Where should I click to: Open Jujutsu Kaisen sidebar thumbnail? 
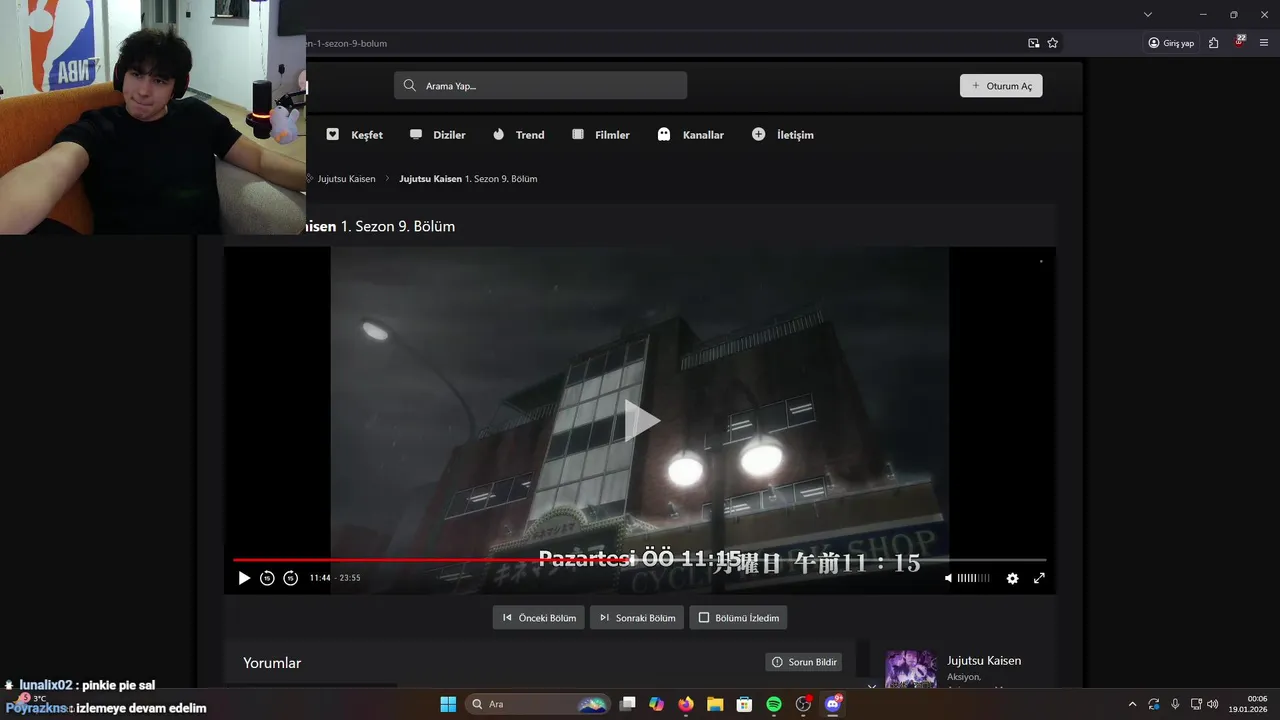click(x=911, y=669)
